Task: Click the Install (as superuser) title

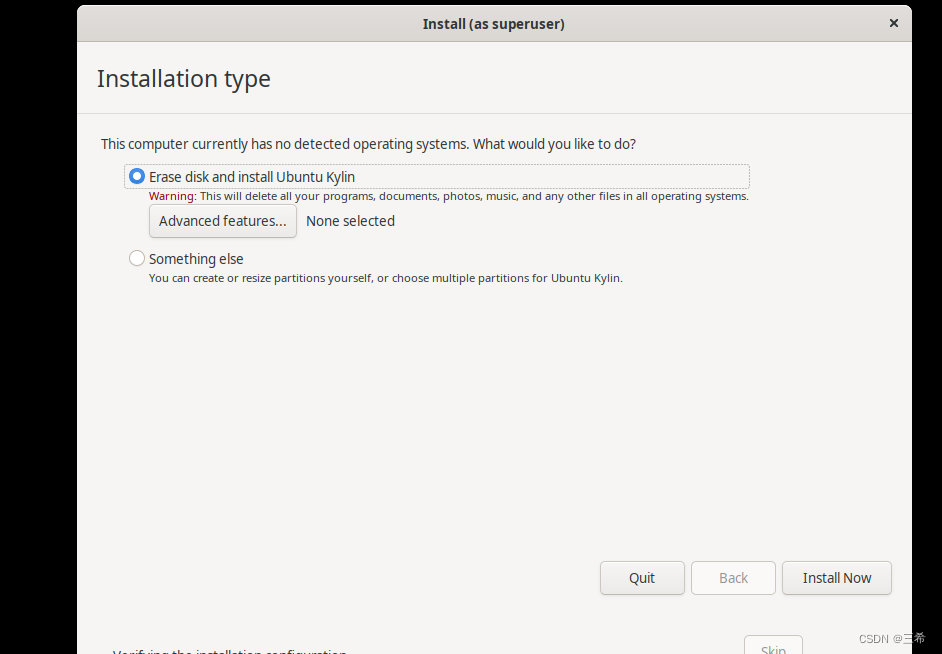Action: (493, 24)
